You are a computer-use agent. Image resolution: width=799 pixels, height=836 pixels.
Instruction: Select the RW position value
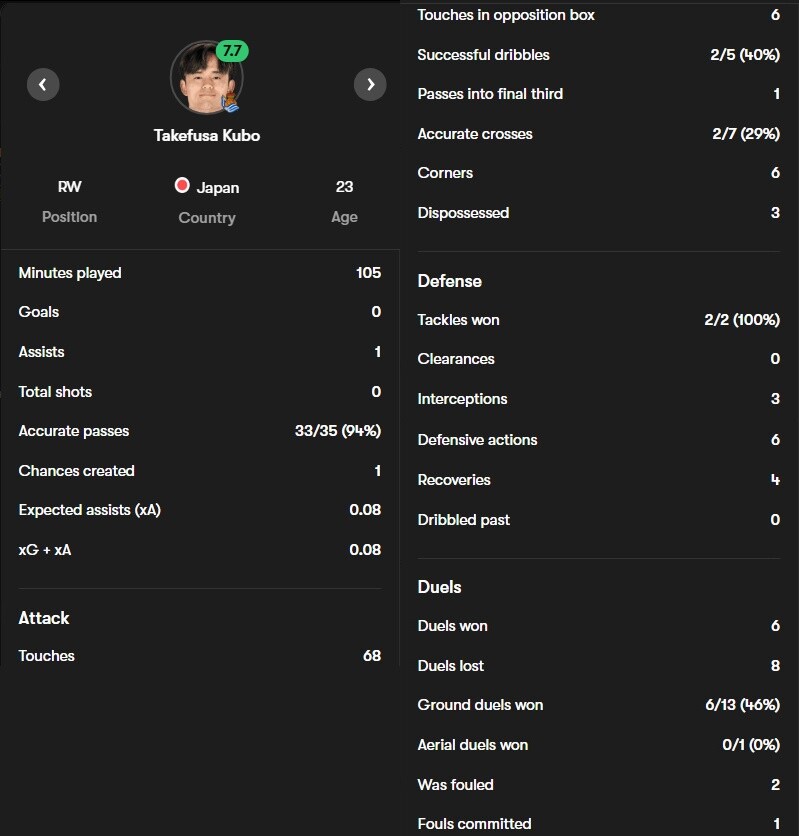[69, 187]
